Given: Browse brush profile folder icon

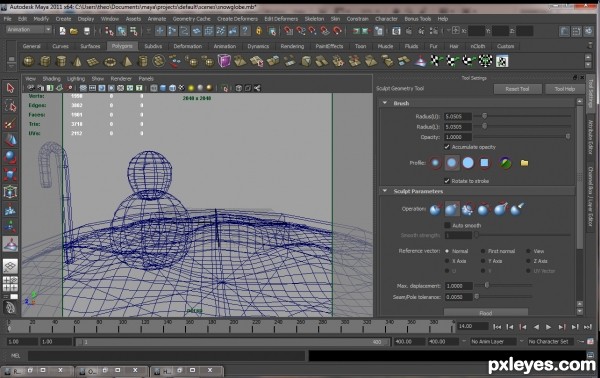Looking at the screenshot, I should click(x=524, y=163).
